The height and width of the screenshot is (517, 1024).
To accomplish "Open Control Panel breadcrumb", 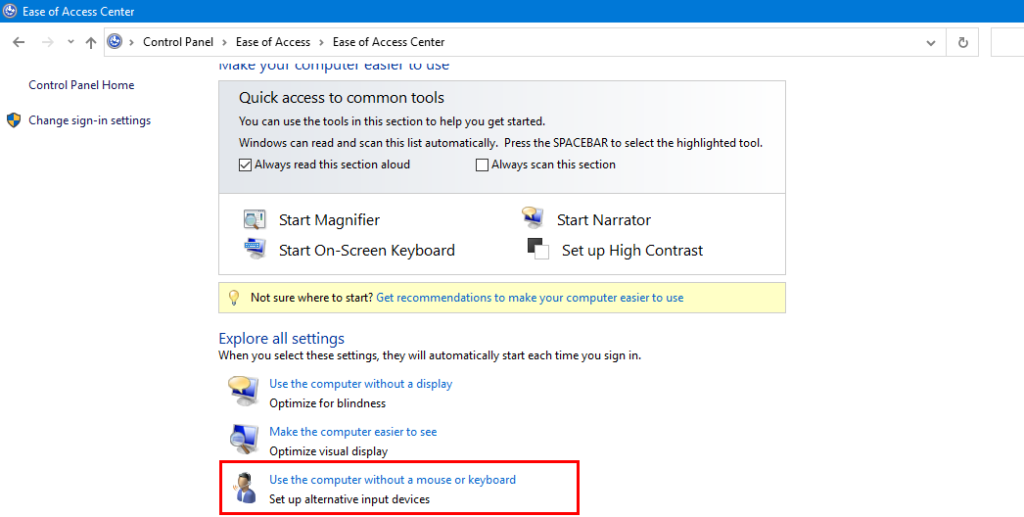I will tap(178, 42).
